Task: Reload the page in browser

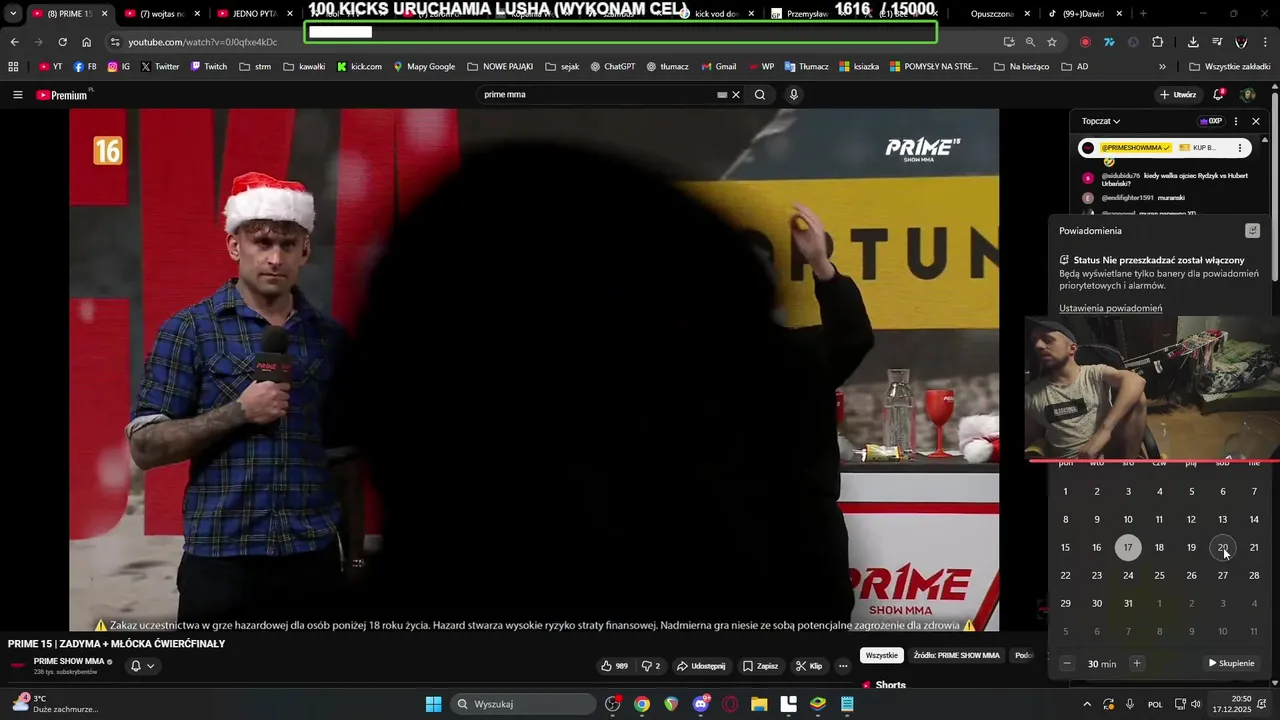Action: (62, 42)
